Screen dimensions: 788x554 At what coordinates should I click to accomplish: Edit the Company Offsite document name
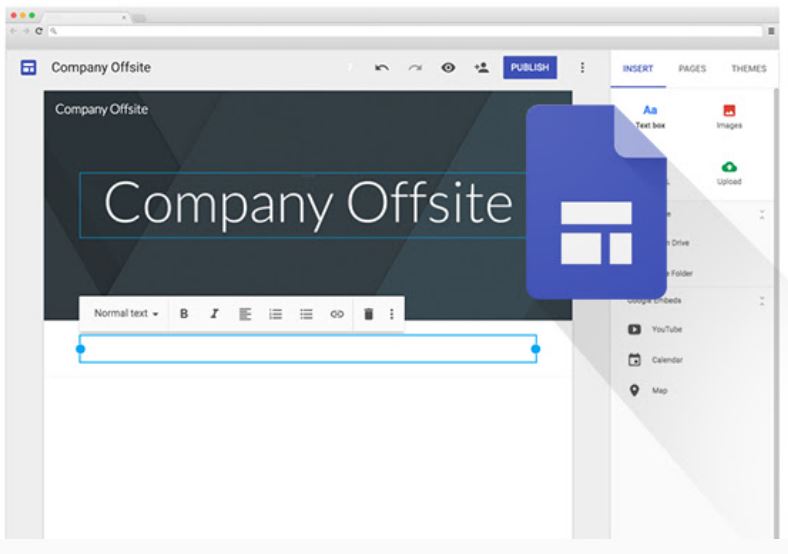pyautogui.click(x=101, y=67)
